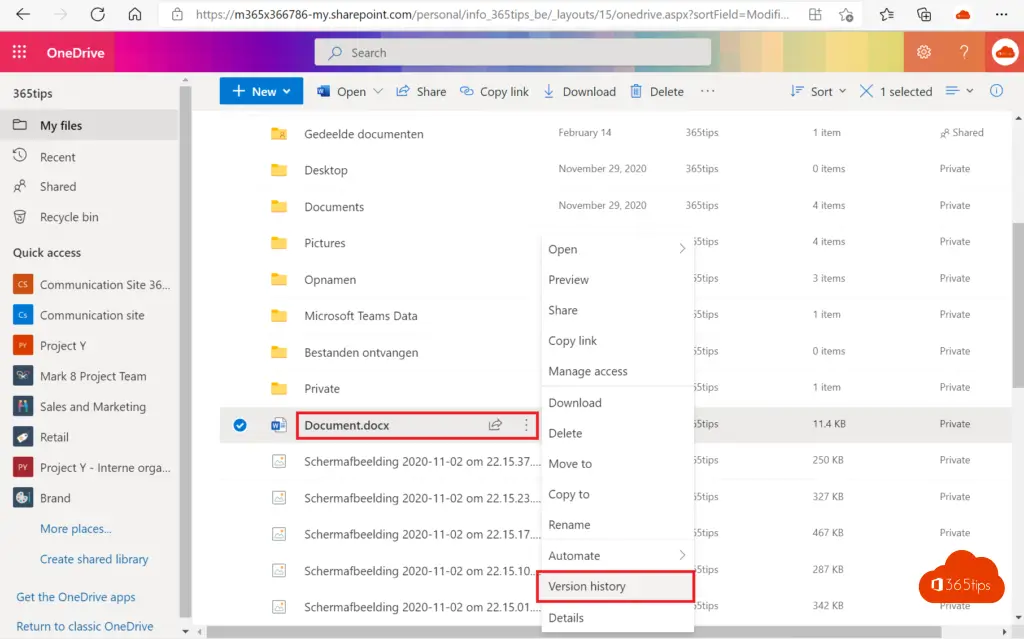Open Microsoft Teams Data folder
The image size is (1024, 639).
360,316
